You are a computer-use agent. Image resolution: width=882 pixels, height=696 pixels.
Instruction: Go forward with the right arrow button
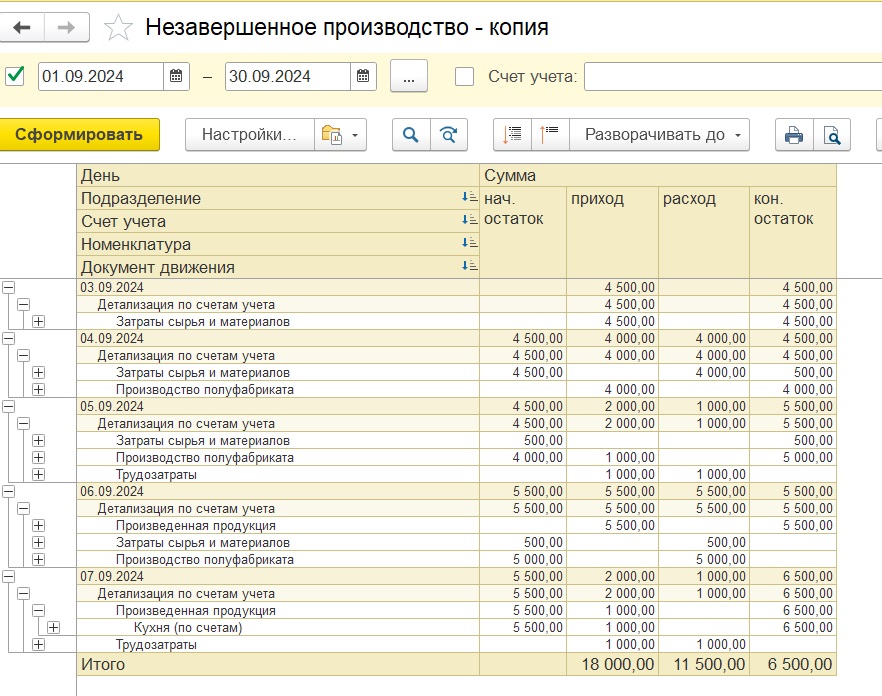[x=66, y=27]
